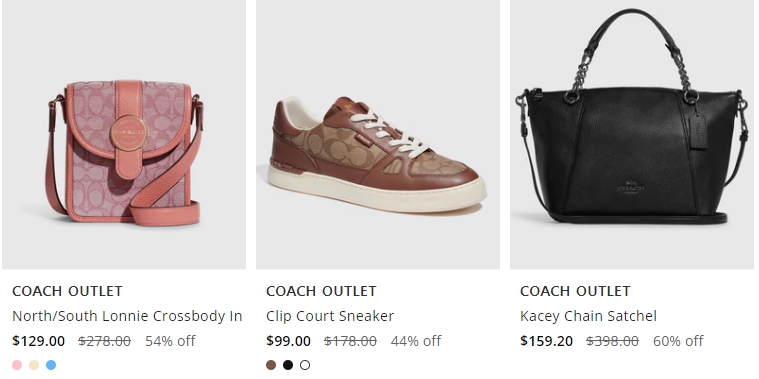Pick the blue color swatch for the crossbody
This screenshot has width=759, height=379.
[51, 365]
